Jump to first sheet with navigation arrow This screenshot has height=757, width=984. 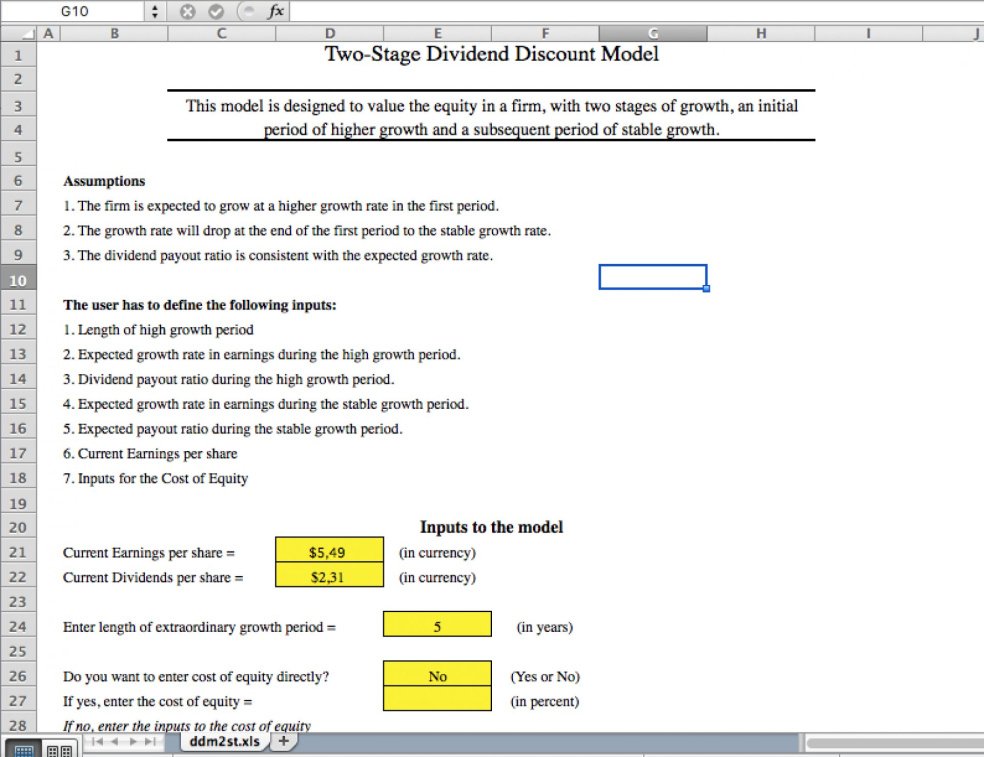click(97, 743)
